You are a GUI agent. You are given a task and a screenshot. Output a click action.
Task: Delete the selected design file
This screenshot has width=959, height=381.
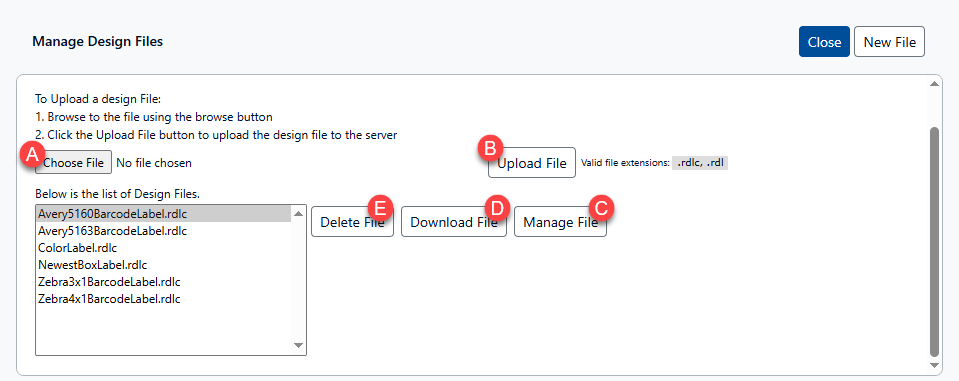point(352,221)
